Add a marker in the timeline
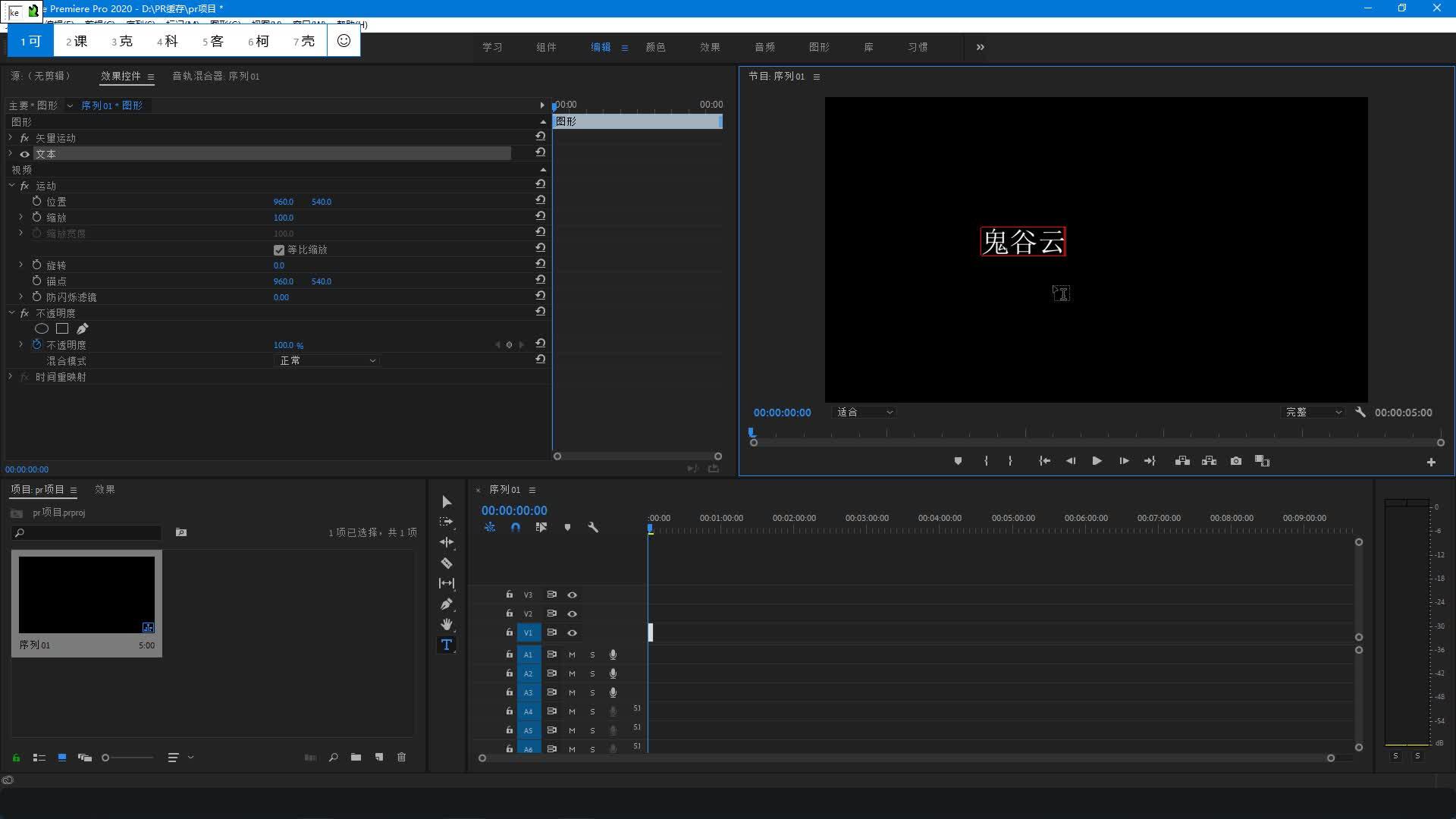Image resolution: width=1456 pixels, height=819 pixels. tap(567, 527)
